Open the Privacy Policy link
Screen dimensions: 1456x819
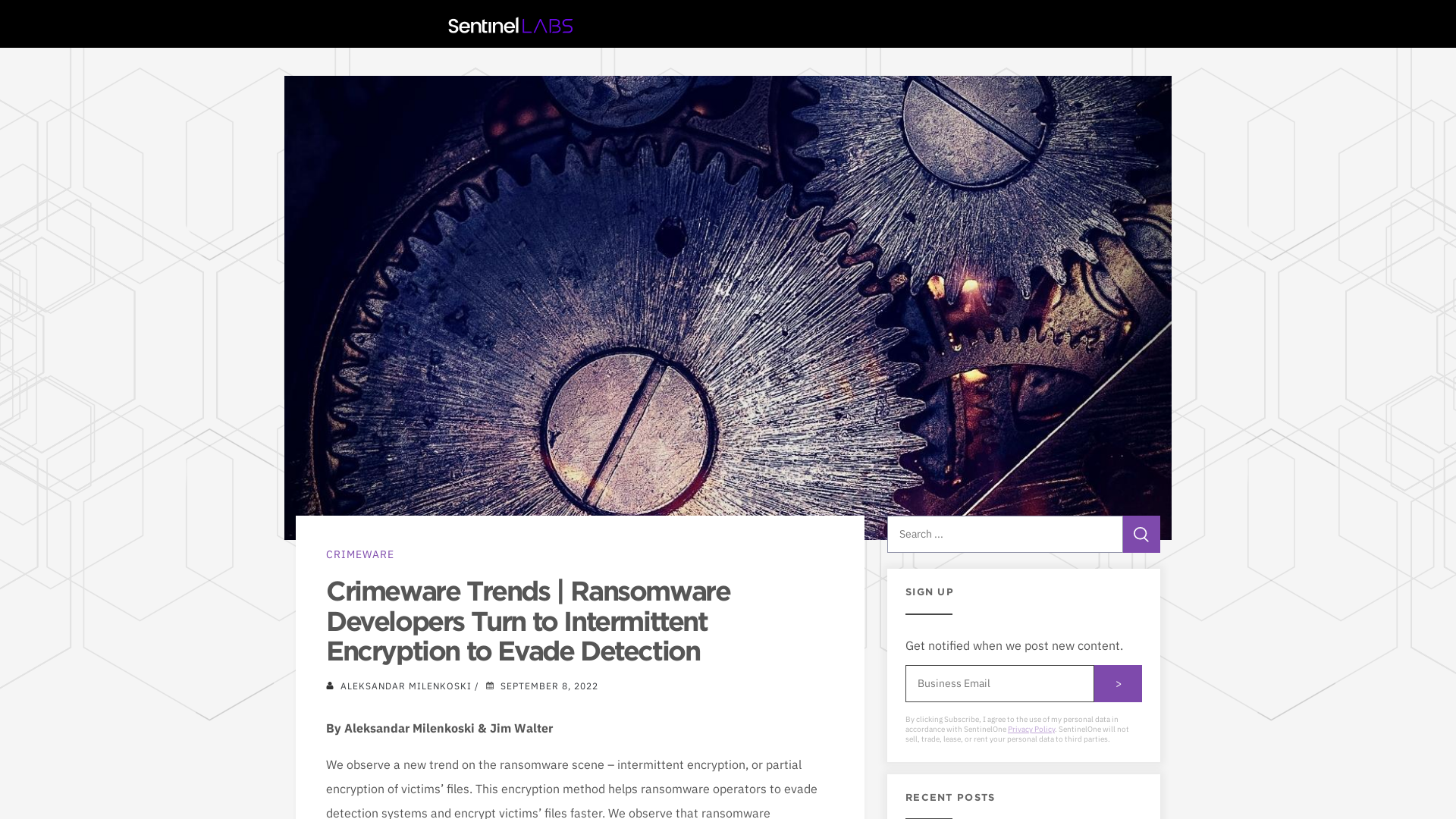point(1031,729)
